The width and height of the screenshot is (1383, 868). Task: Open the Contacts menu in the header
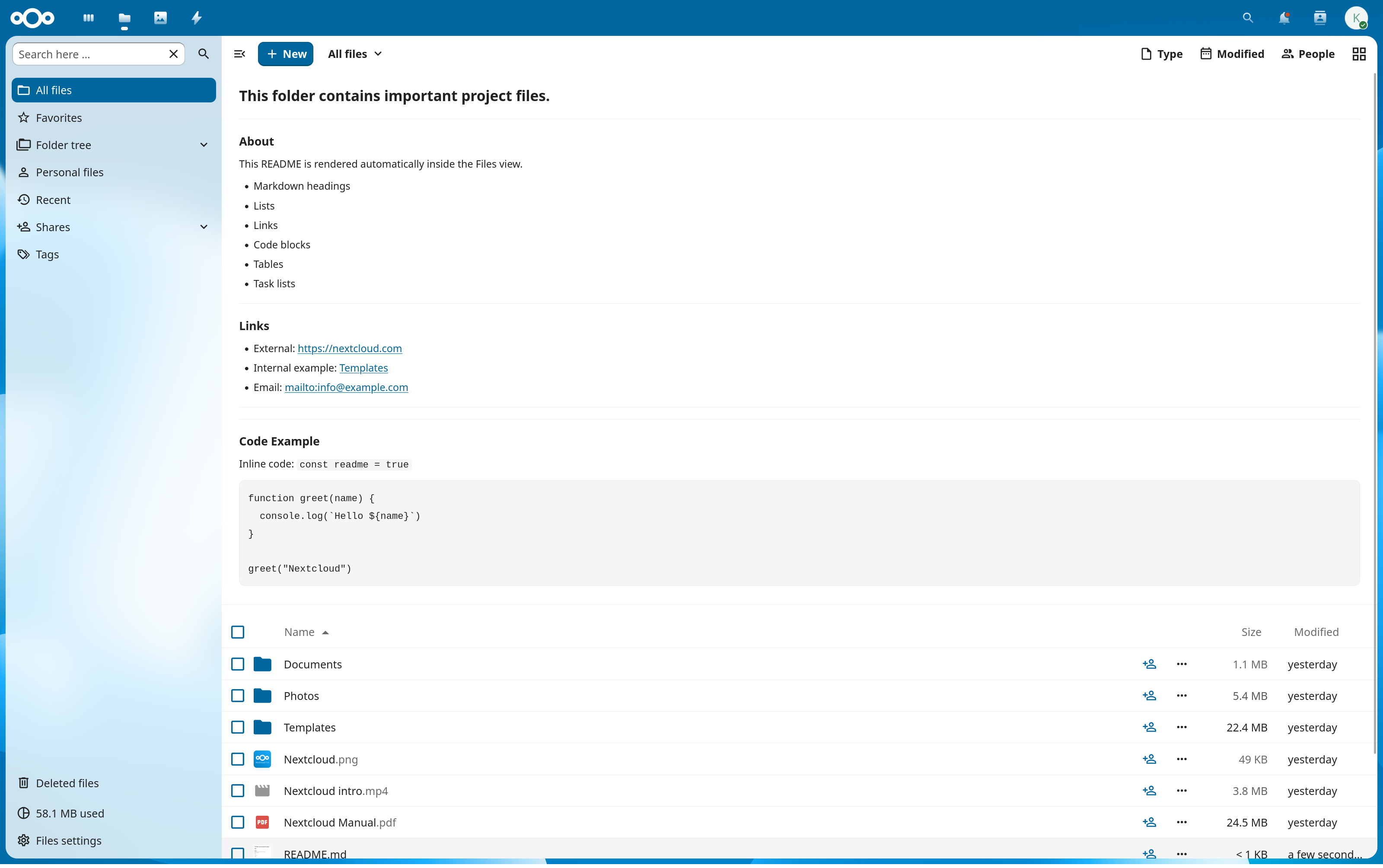tap(1319, 18)
